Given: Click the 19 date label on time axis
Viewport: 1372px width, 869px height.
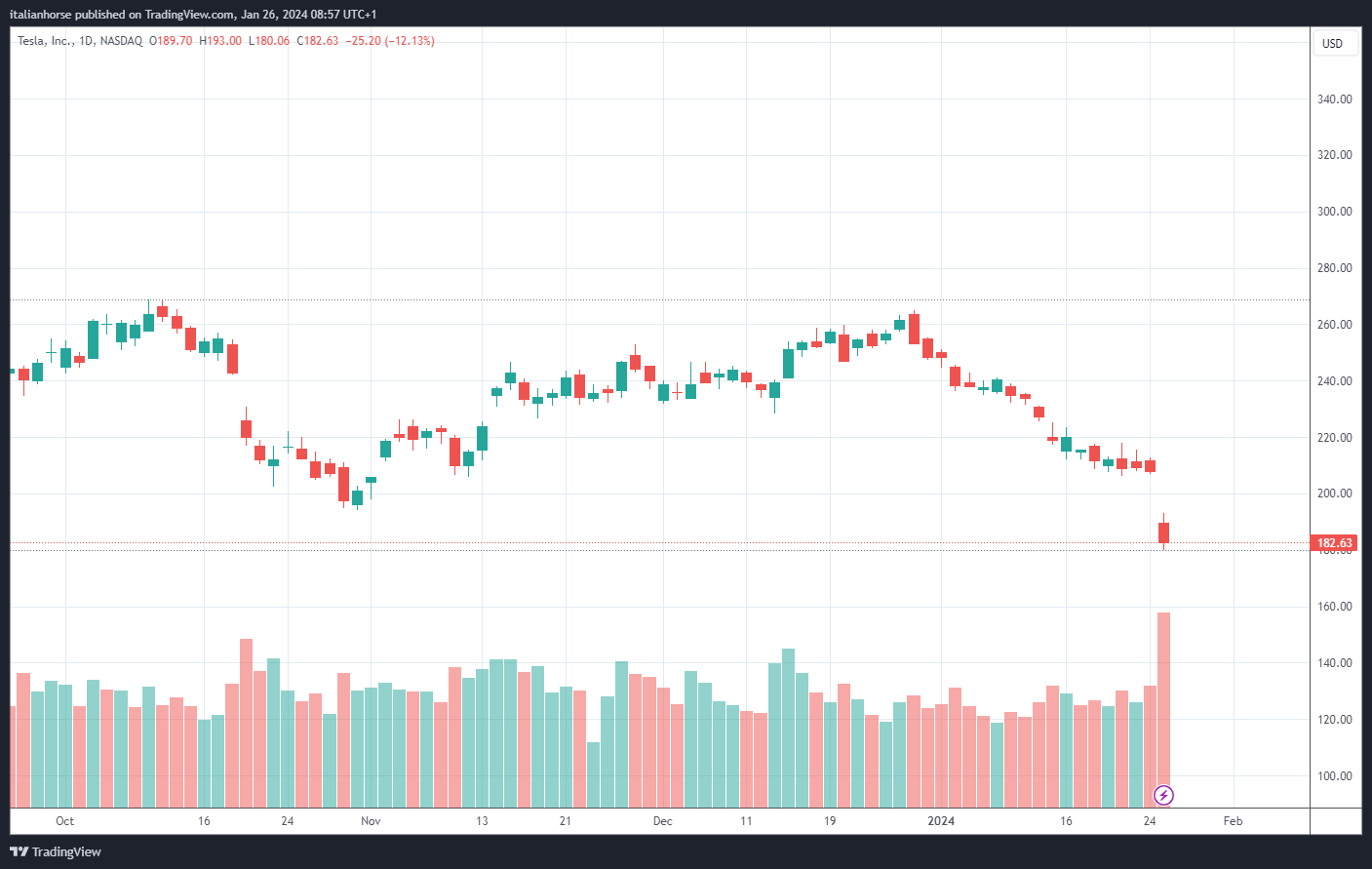Looking at the screenshot, I should tap(830, 821).
